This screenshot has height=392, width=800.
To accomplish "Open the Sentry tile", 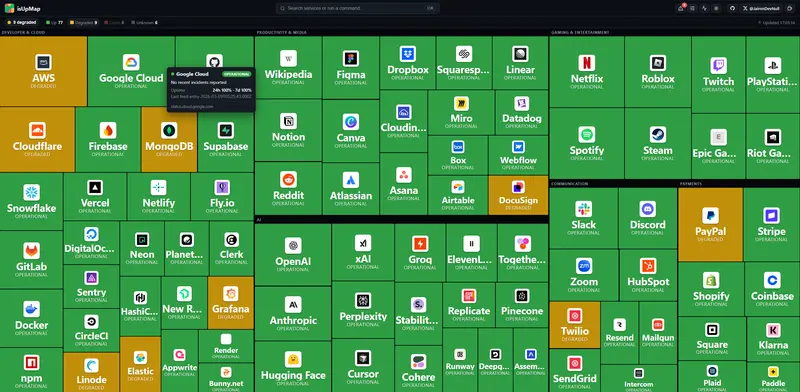I will tap(91, 286).
